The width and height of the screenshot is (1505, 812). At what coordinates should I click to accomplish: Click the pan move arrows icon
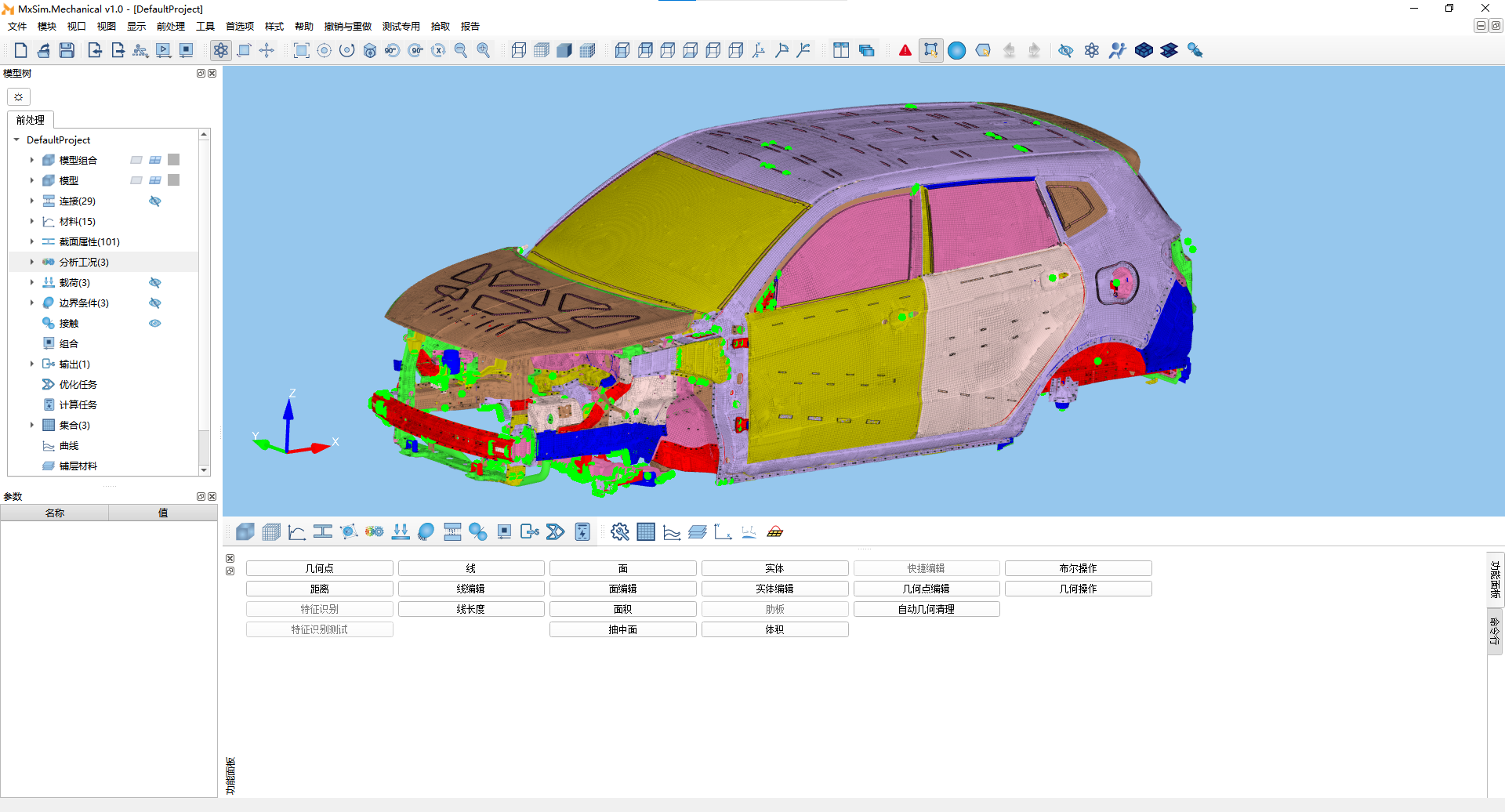[x=267, y=51]
